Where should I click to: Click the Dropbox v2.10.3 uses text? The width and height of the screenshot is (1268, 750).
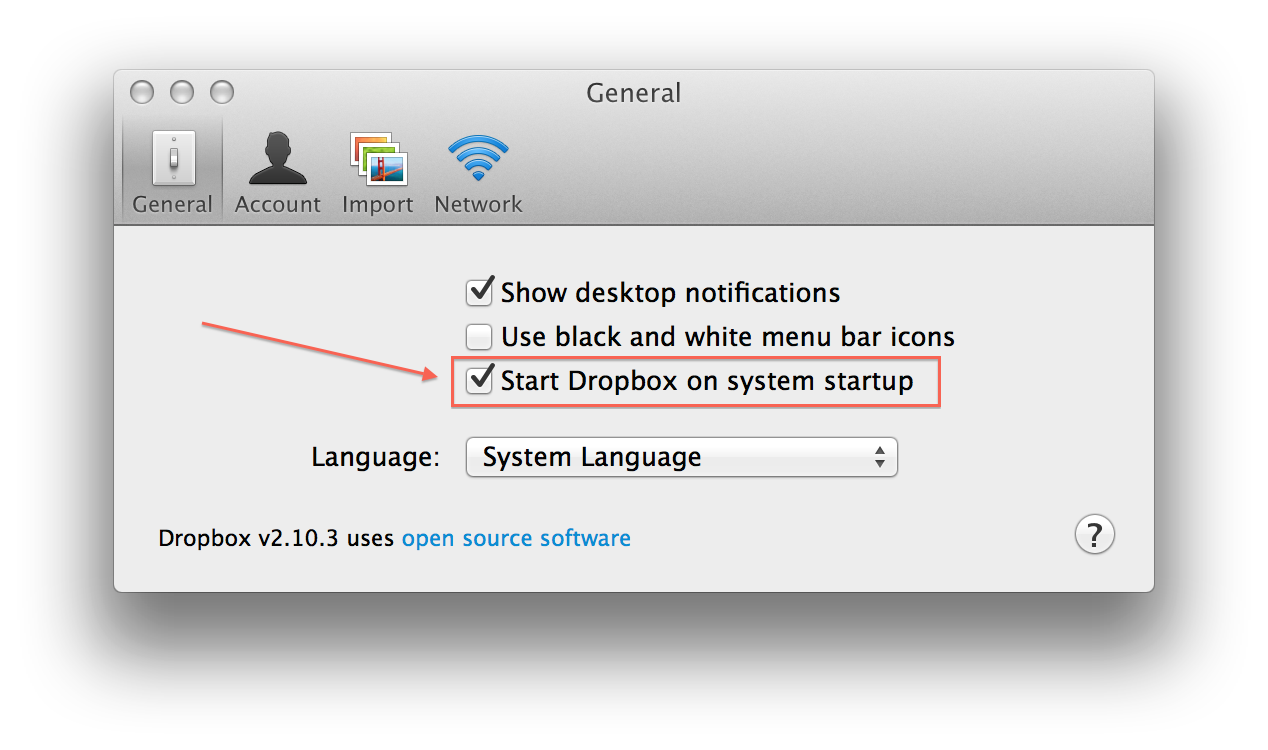277,538
